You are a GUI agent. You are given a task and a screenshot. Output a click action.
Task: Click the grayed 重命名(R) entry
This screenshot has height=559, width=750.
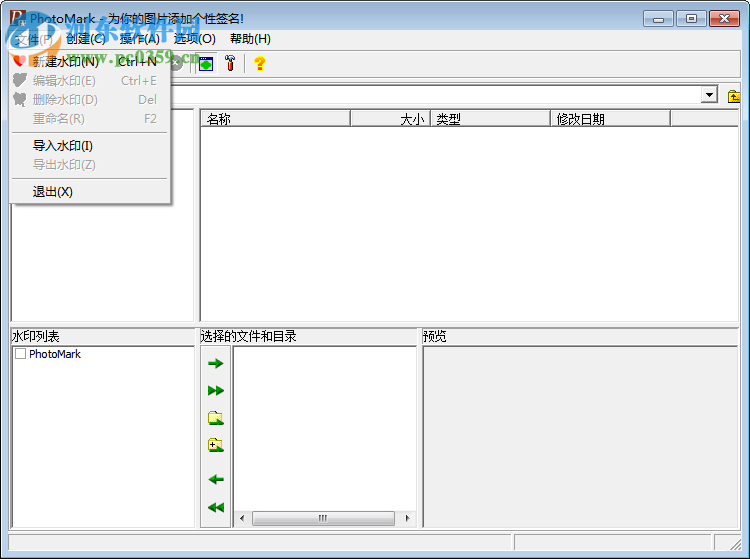90,119
